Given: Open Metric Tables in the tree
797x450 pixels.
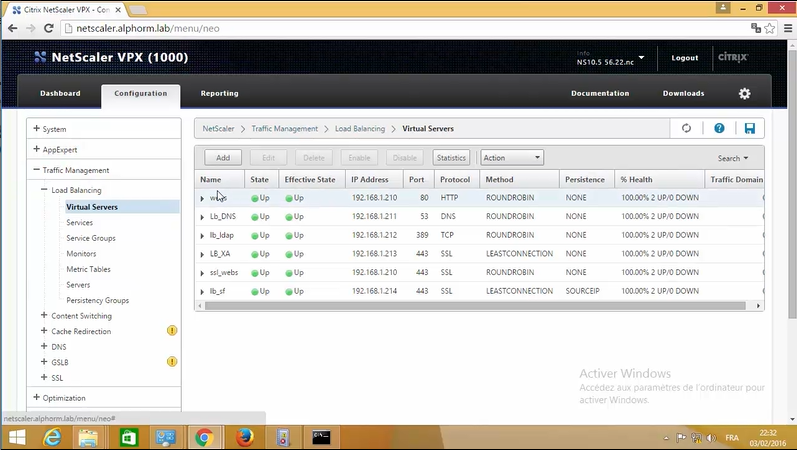Looking at the screenshot, I should tap(88, 269).
